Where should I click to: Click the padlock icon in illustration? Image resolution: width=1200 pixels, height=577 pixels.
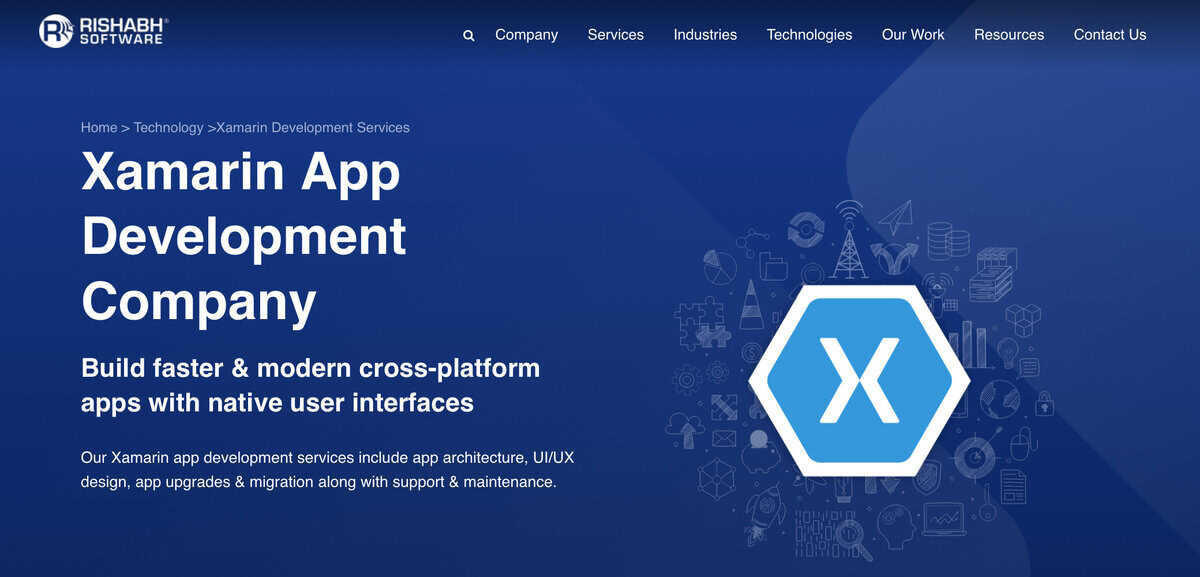tap(1044, 403)
